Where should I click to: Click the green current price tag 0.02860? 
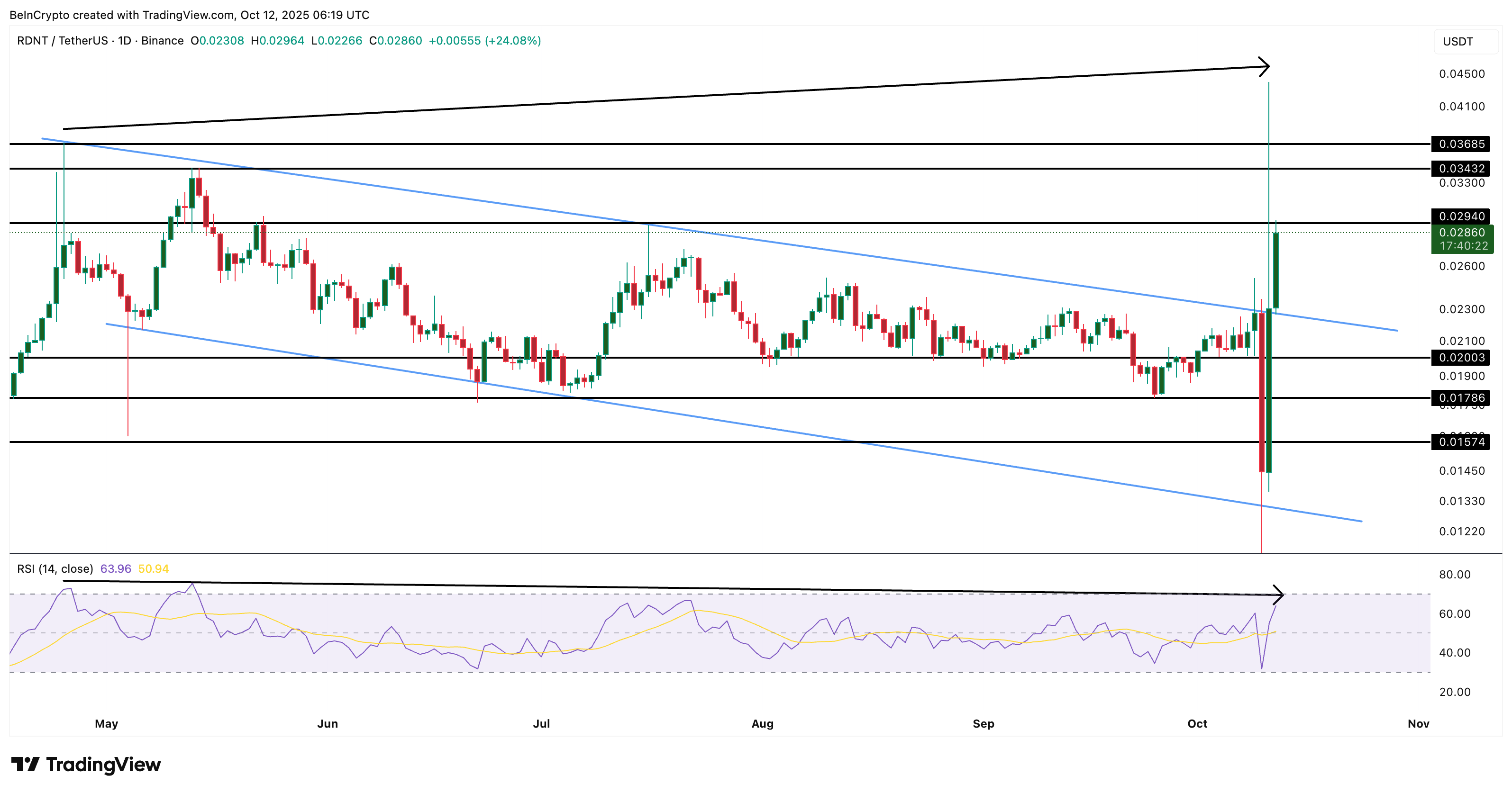[1463, 232]
